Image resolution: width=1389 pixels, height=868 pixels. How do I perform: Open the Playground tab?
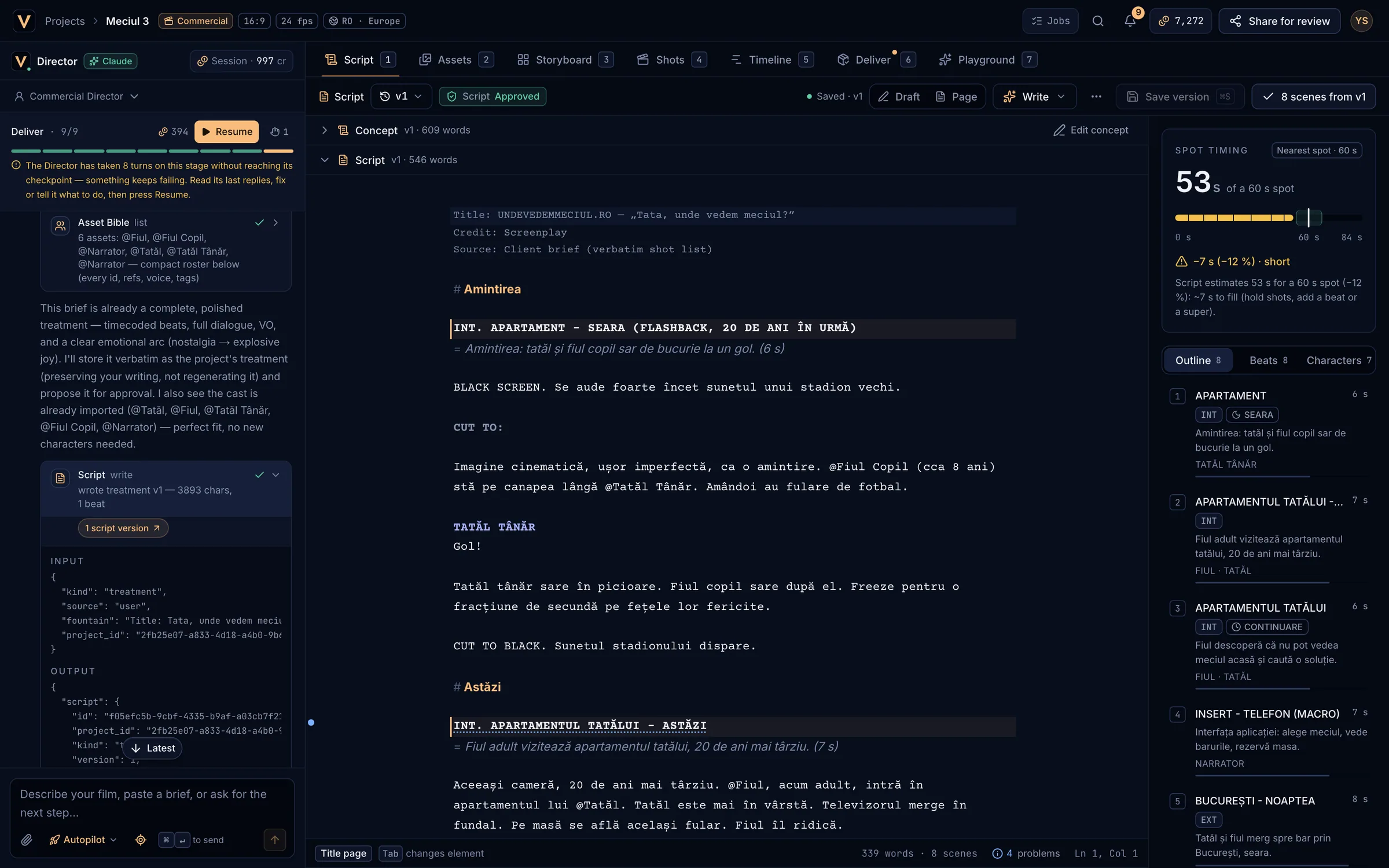988,60
